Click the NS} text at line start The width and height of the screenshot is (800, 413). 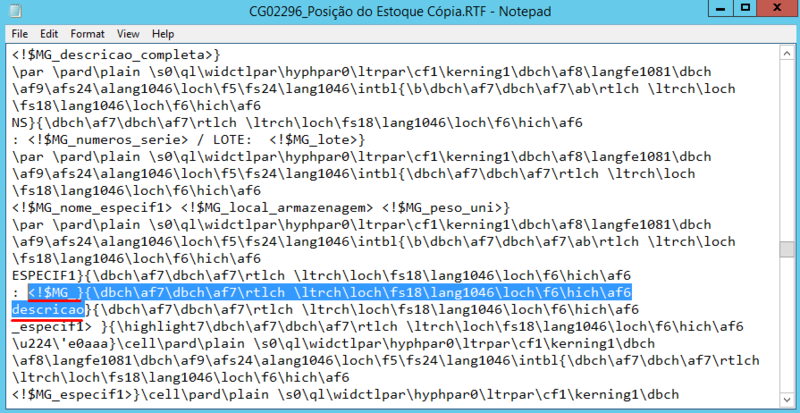[23, 123]
